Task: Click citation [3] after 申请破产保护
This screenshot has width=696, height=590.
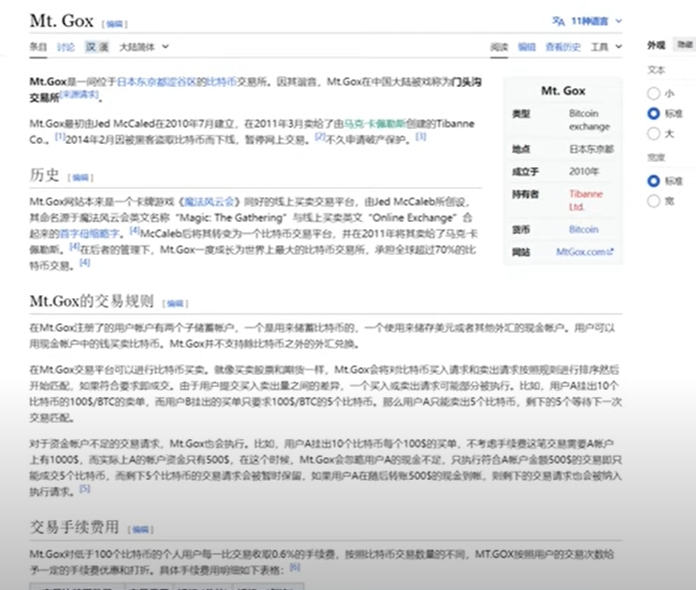Action: point(420,137)
